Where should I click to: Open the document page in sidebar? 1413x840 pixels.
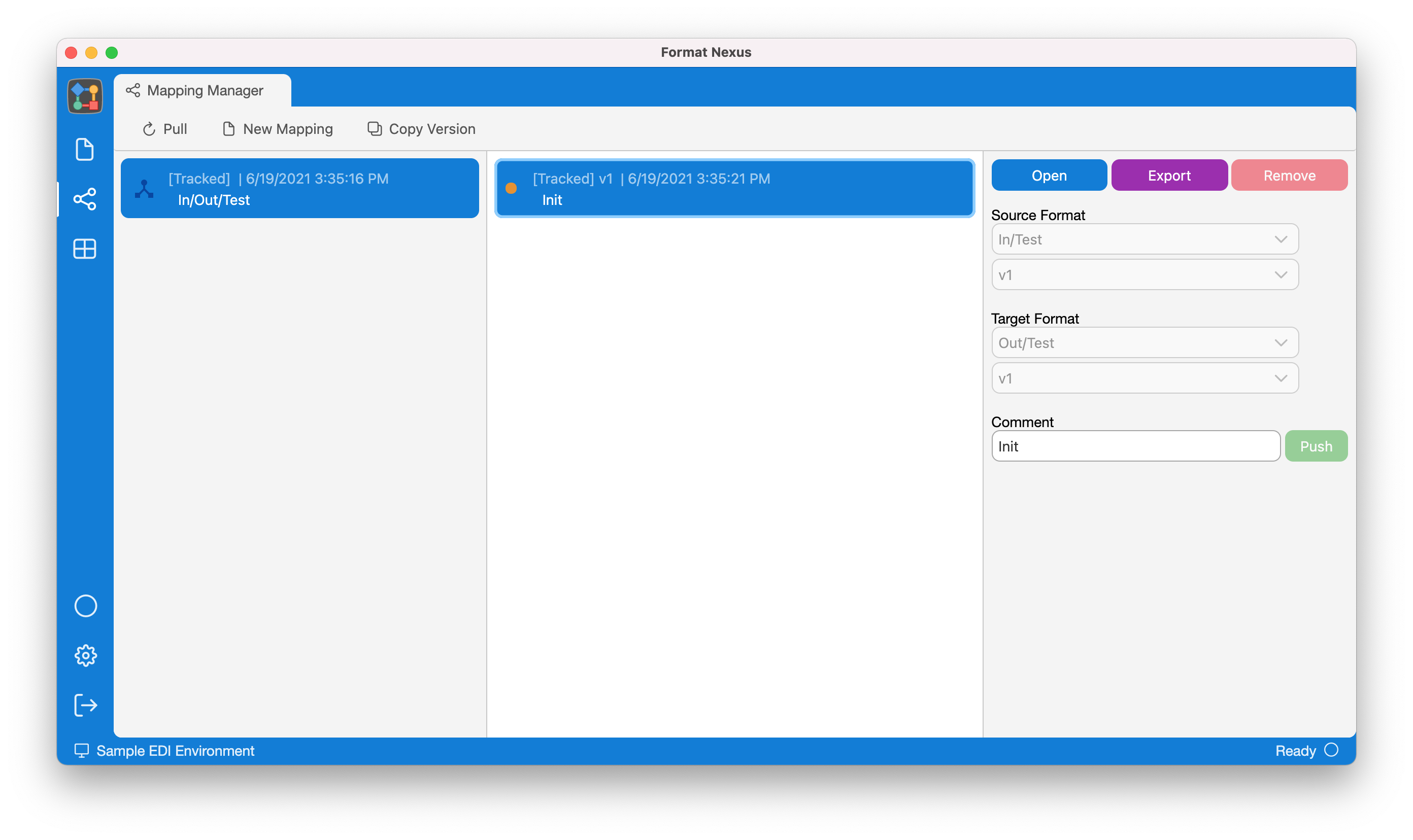(x=85, y=150)
